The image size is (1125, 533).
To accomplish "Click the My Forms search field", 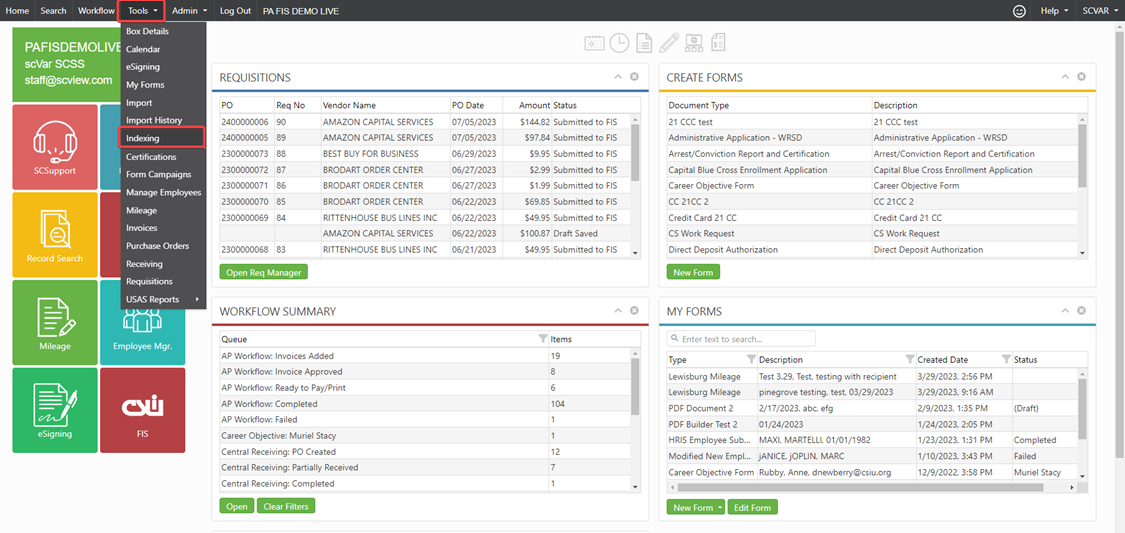I will pos(745,339).
